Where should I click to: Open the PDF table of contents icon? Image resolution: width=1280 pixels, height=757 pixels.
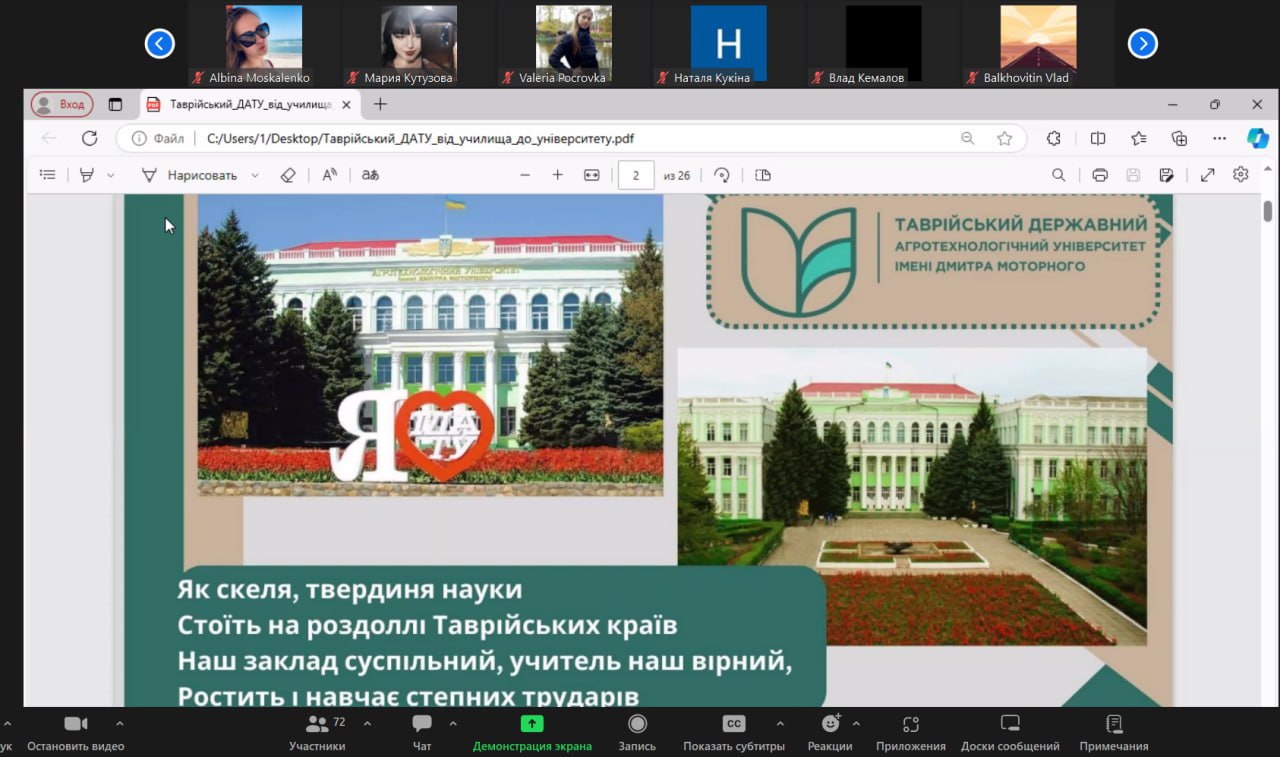pyautogui.click(x=47, y=175)
